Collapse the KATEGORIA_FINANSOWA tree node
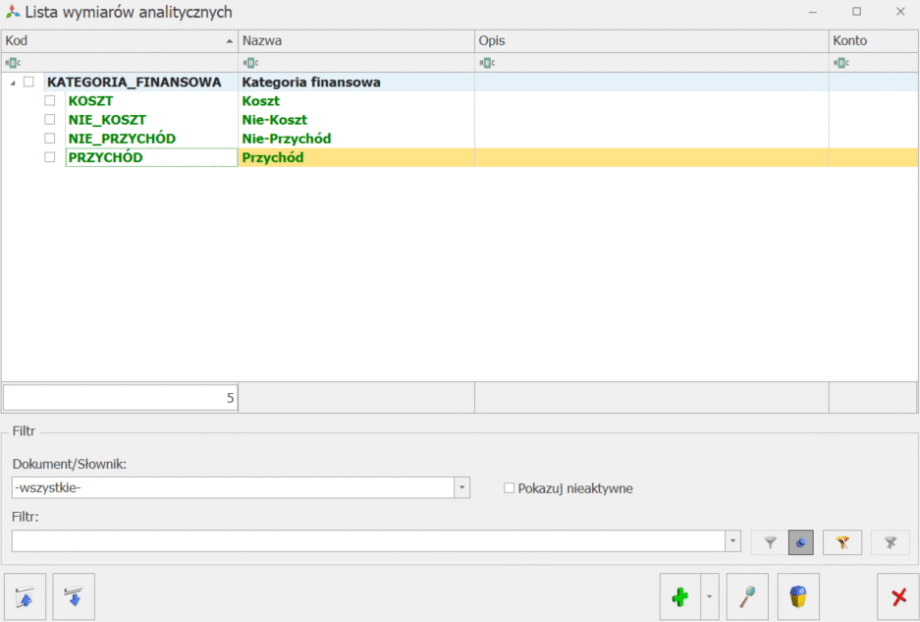Image resolution: width=920 pixels, height=622 pixels. tap(12, 82)
